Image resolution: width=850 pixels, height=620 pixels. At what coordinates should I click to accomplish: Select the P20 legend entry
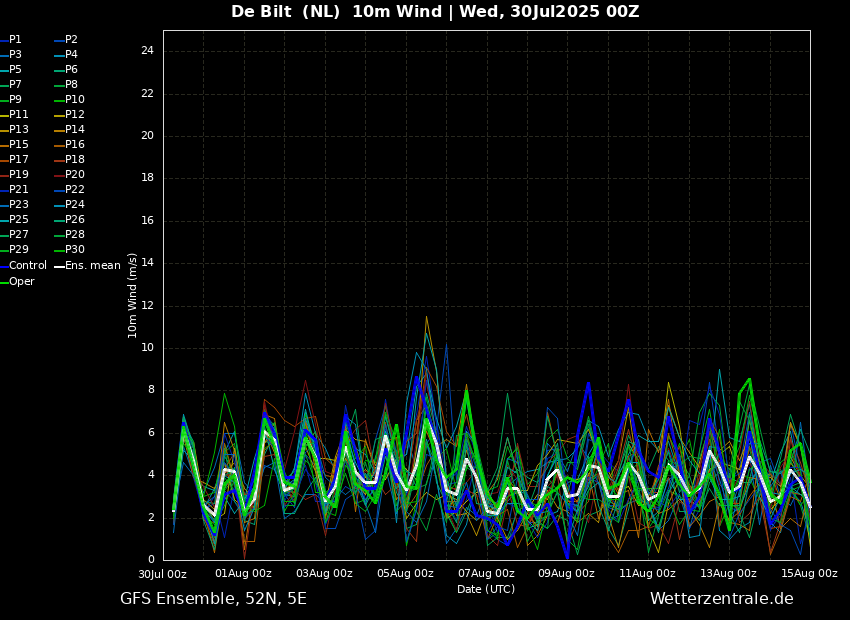click(x=75, y=175)
